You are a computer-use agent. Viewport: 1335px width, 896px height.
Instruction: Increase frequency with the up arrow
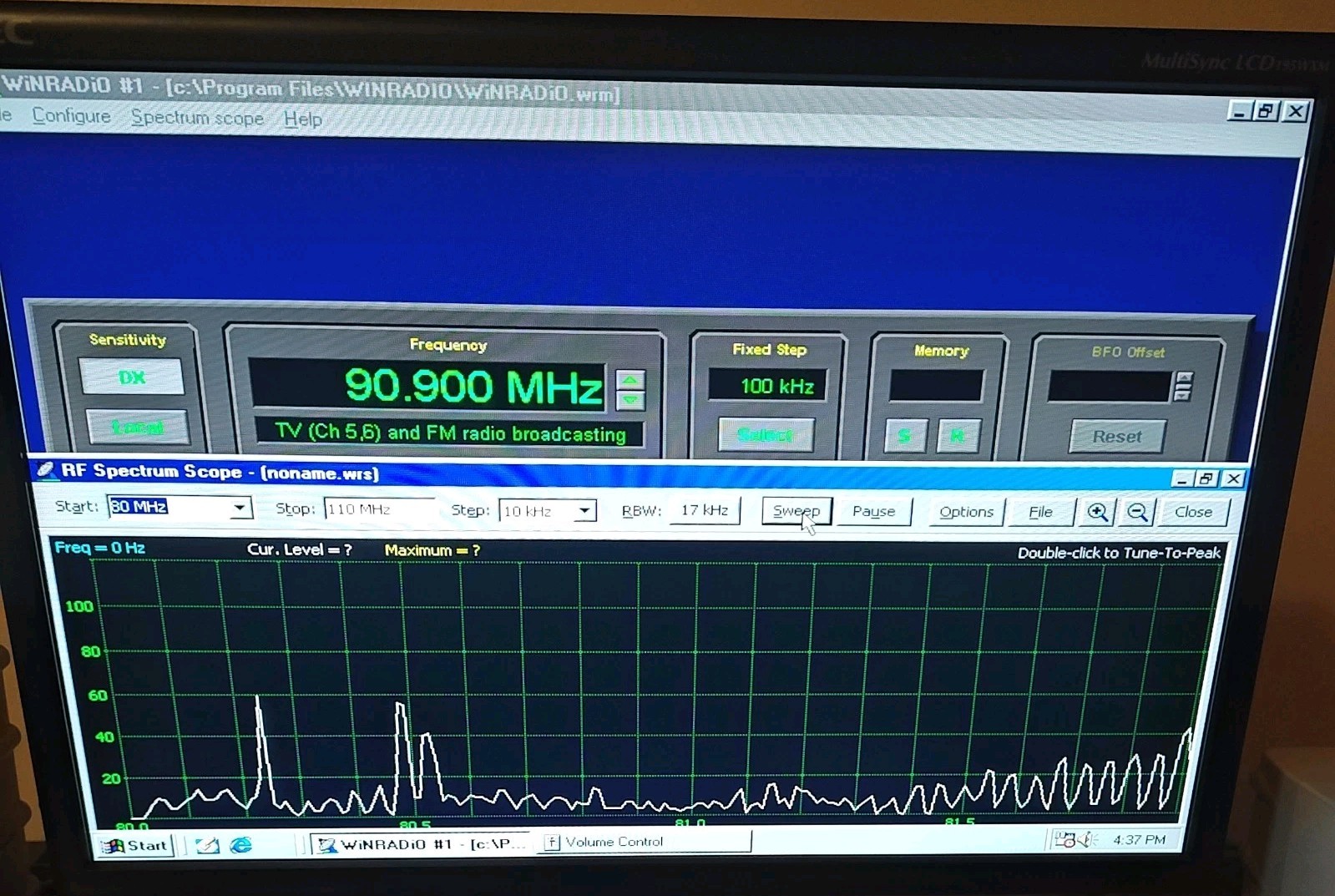630,380
